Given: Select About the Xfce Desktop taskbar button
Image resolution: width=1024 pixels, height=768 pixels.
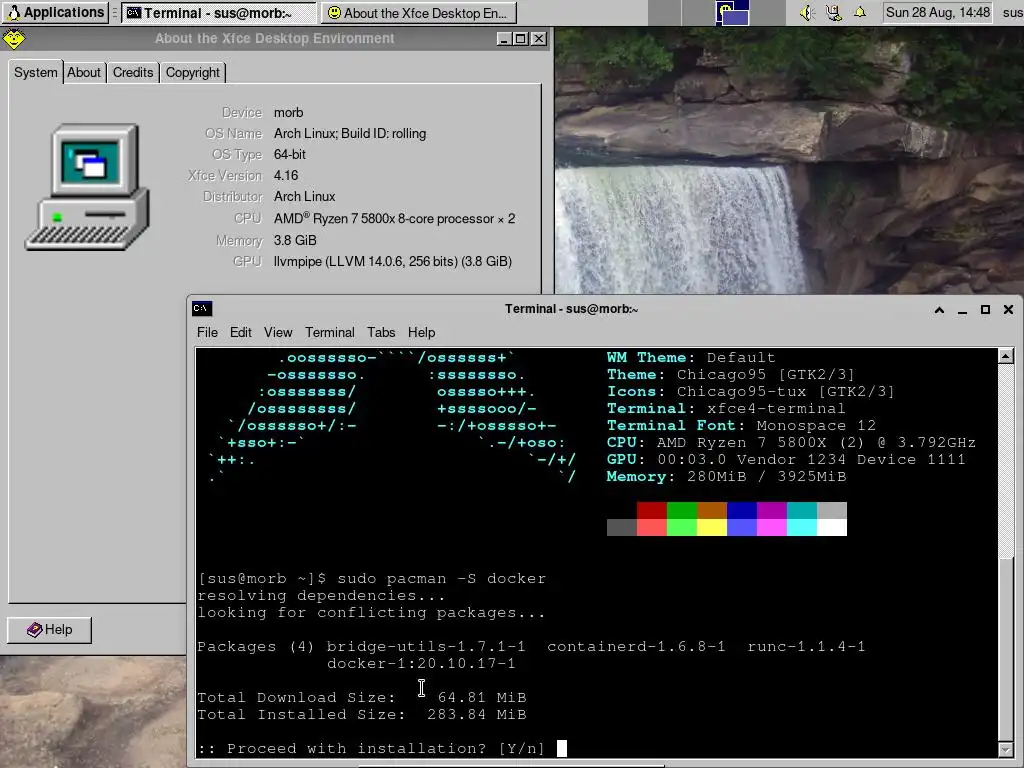Looking at the screenshot, I should tap(419, 12).
